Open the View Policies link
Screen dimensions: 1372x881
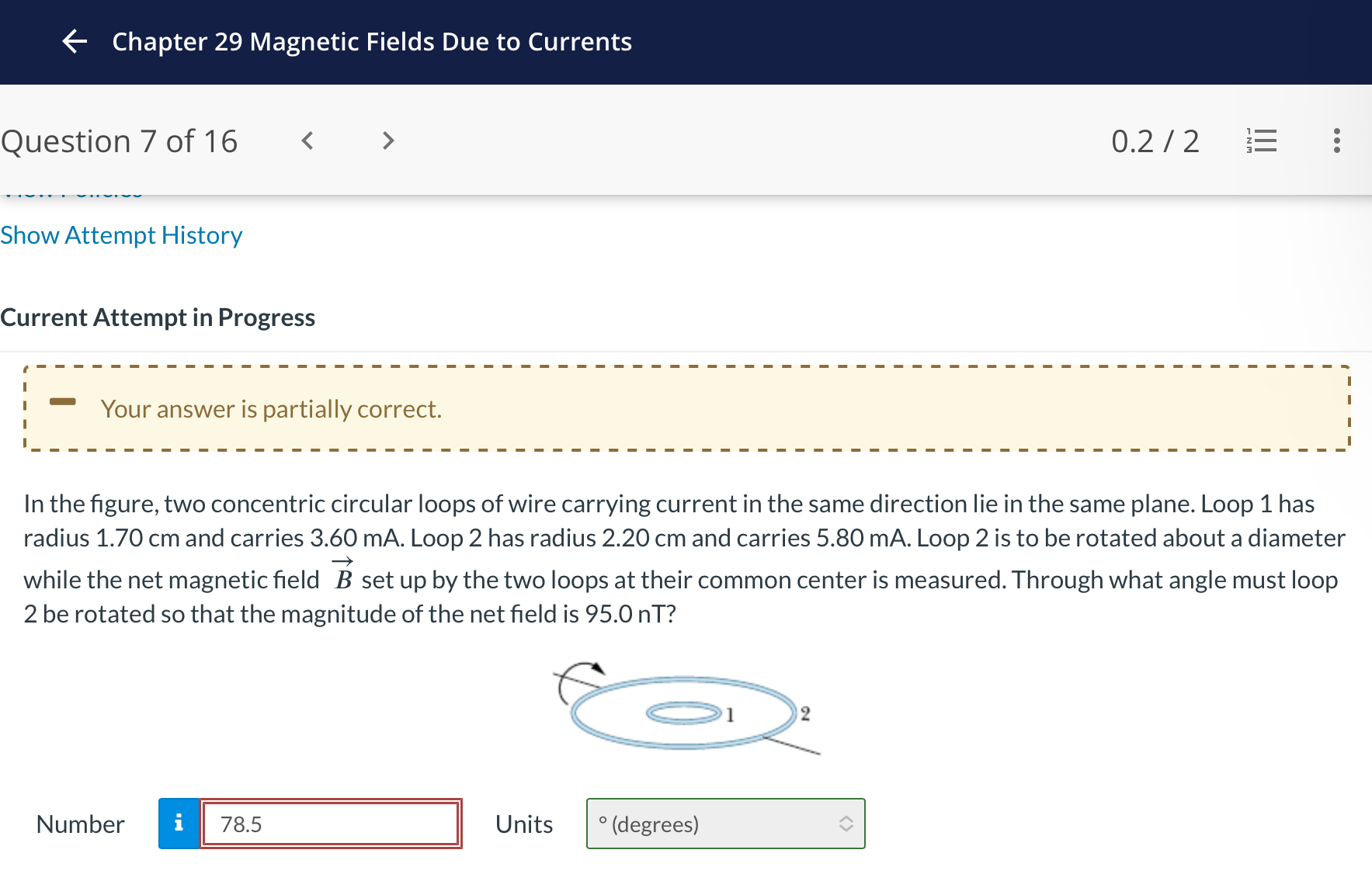(x=70, y=192)
